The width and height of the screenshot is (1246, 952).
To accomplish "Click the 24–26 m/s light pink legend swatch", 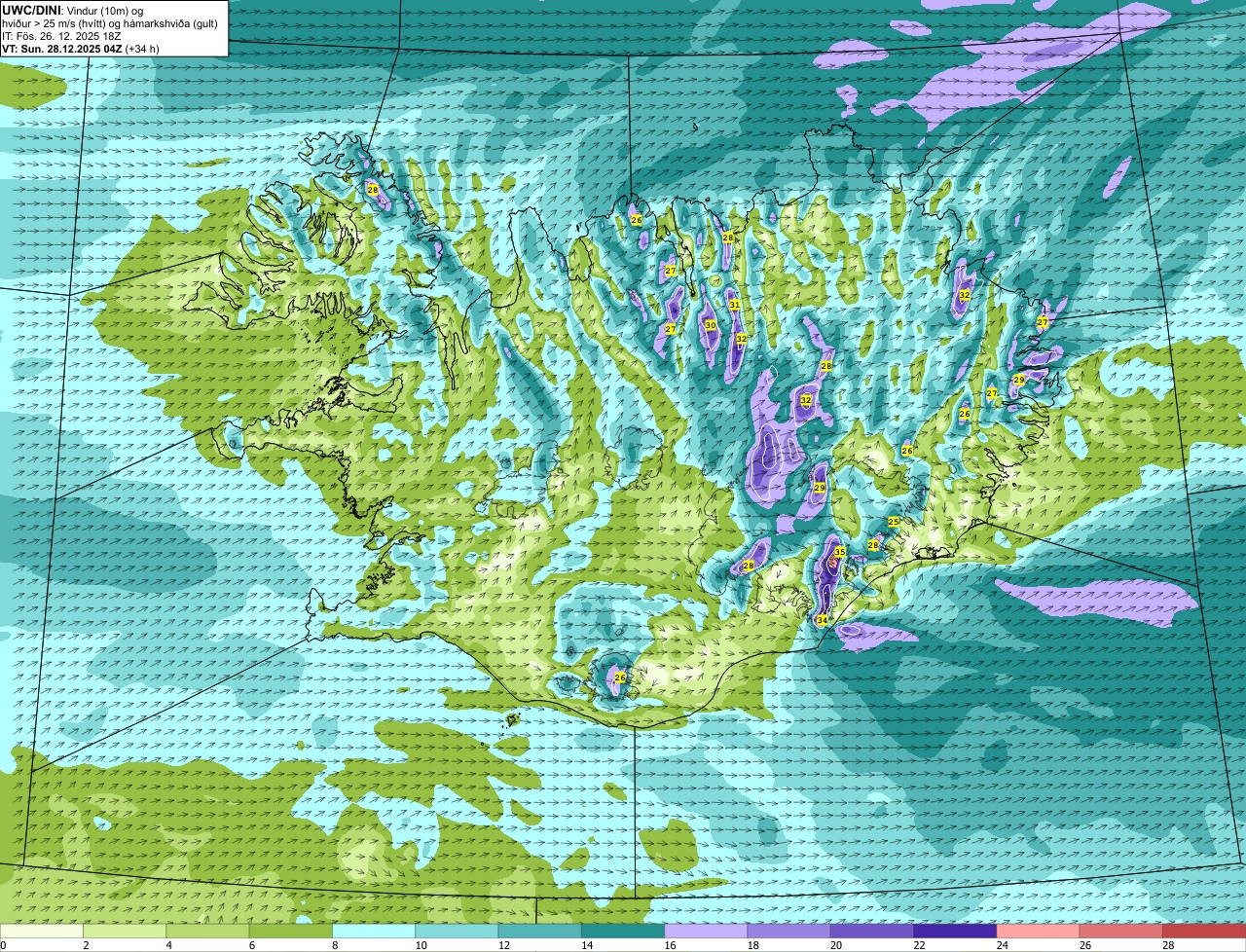I will [1039, 932].
